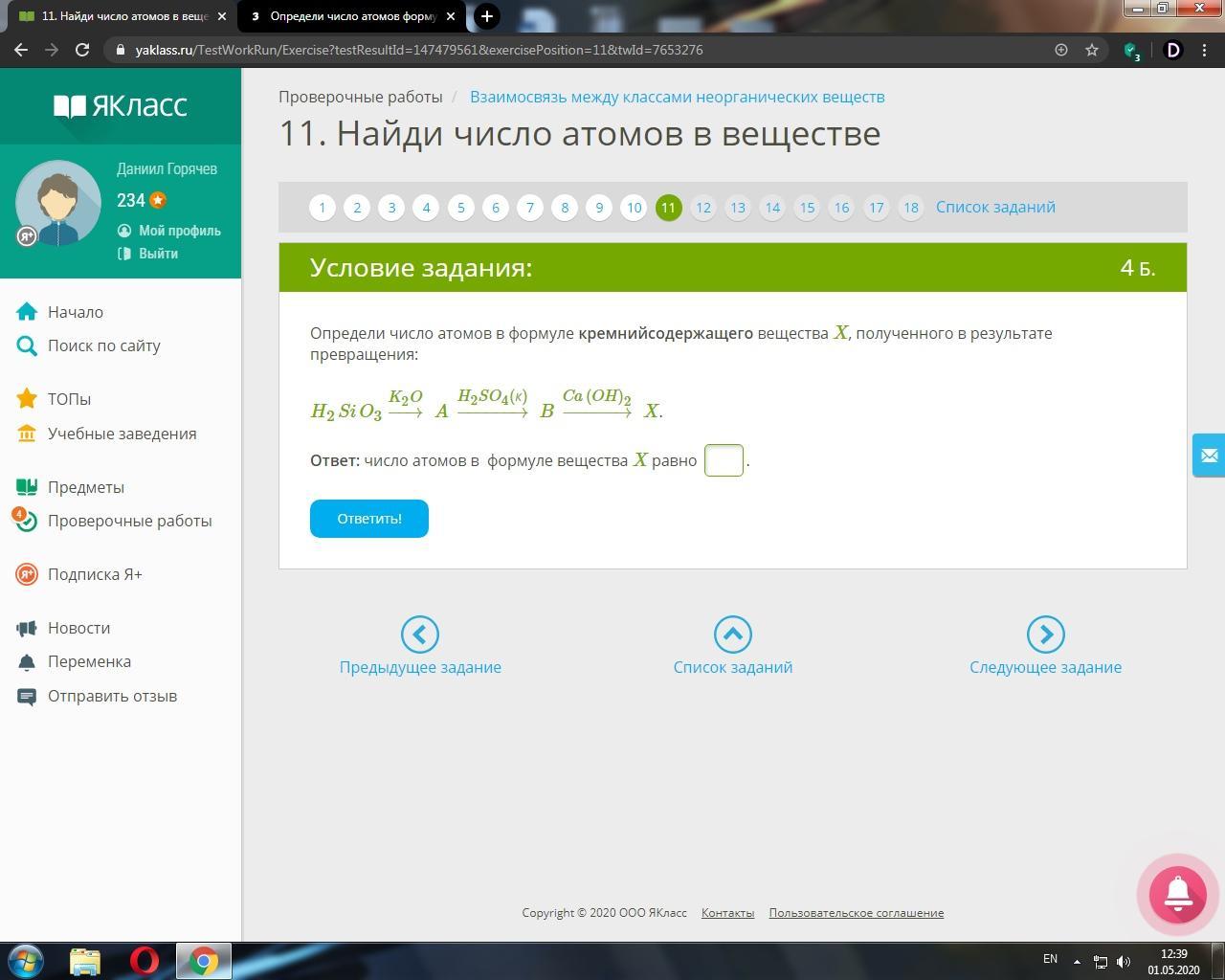Click the task list up-arrow icon
Viewport: 1225px width, 980px height.
733,635
